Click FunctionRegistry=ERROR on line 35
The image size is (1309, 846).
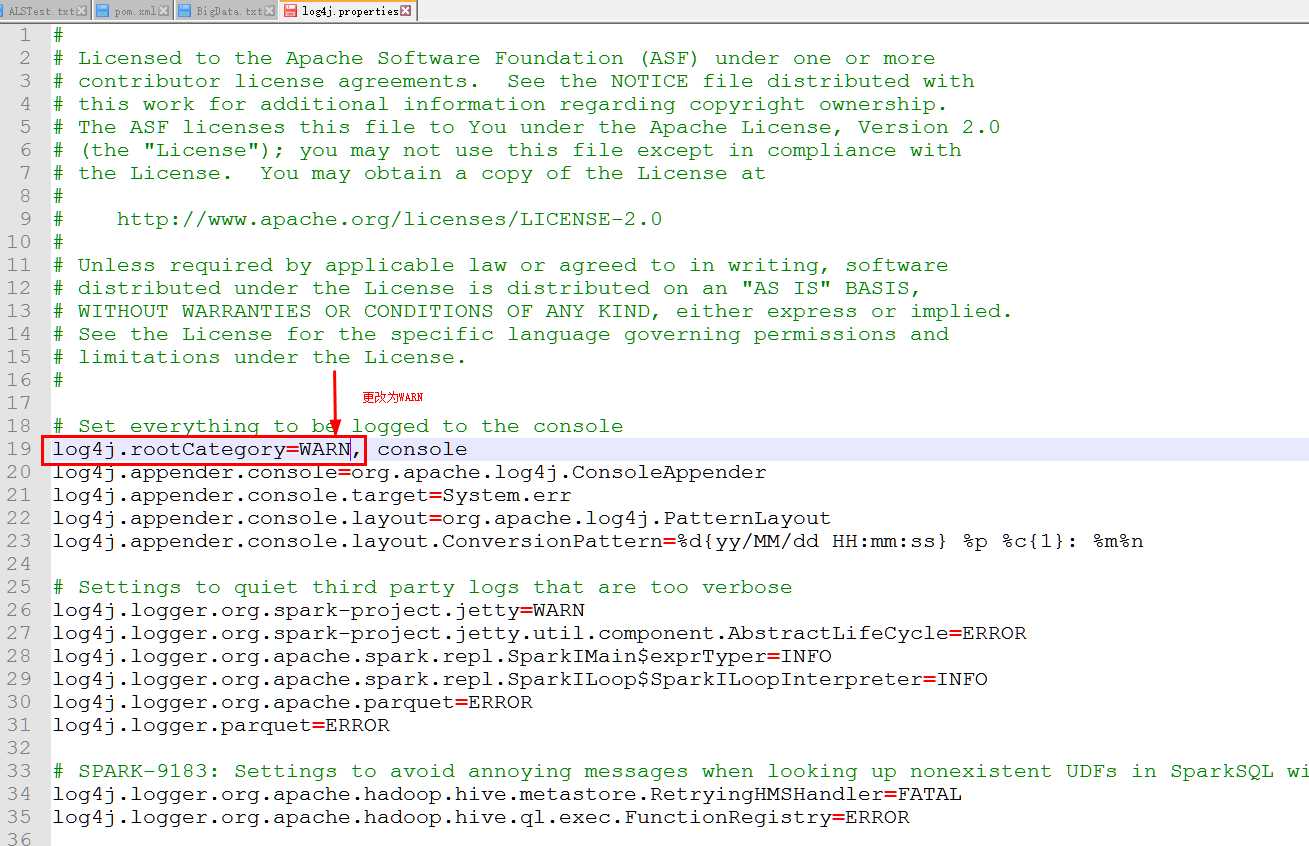pyautogui.click(x=766, y=817)
